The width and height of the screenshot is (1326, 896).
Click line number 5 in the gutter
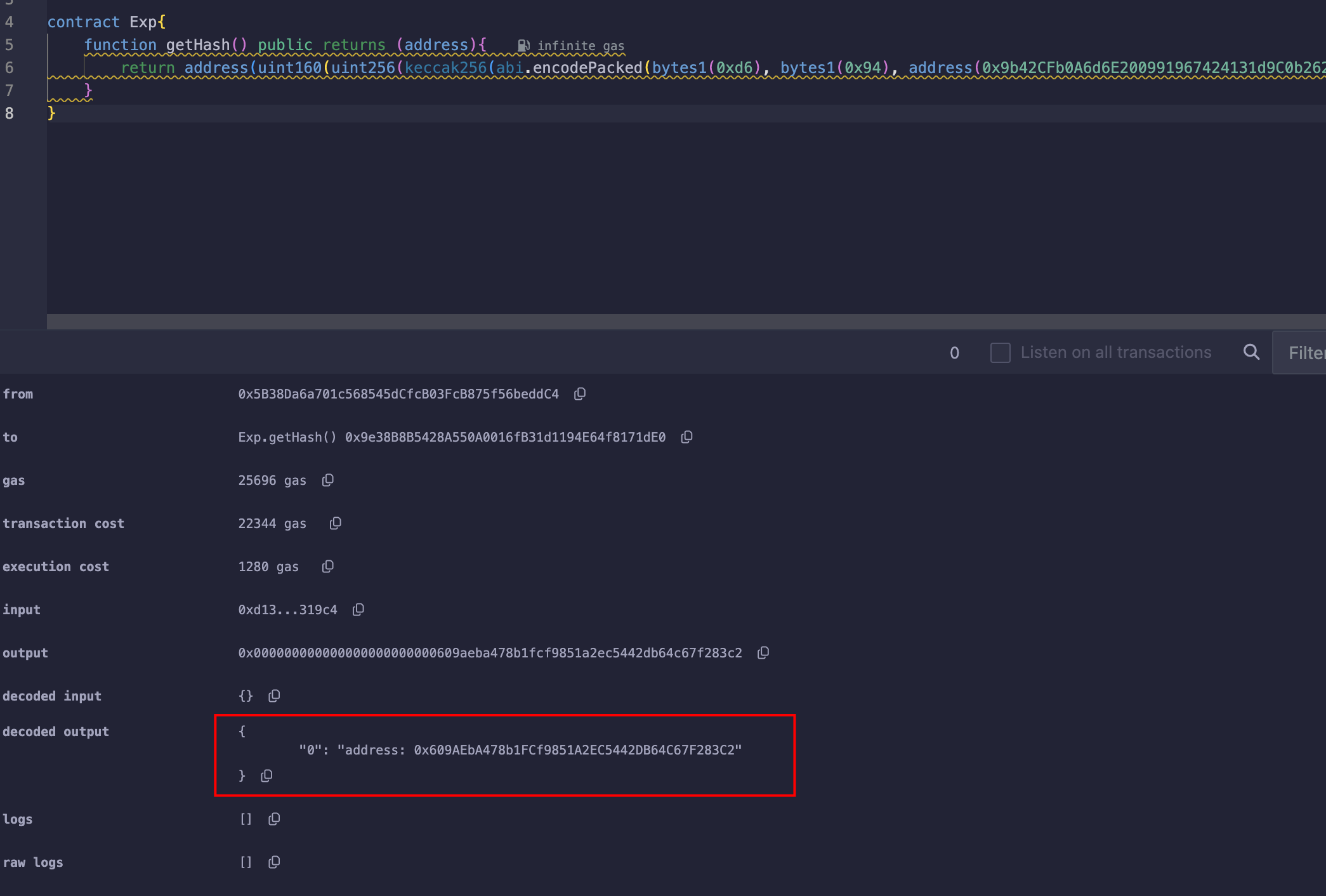(10, 45)
